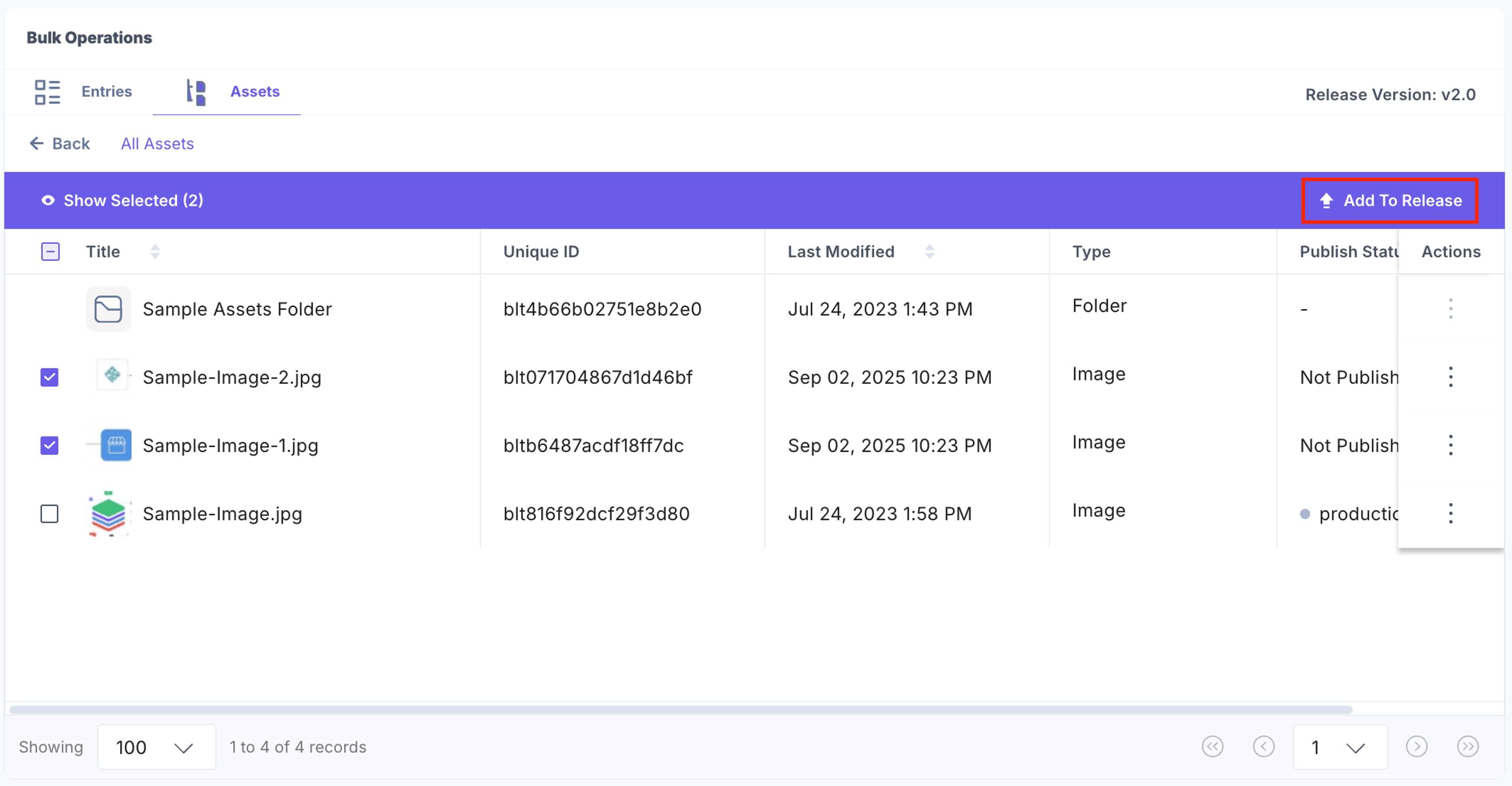Click unique ID blt071704867d1d46bf
1512x786 pixels.
point(598,377)
